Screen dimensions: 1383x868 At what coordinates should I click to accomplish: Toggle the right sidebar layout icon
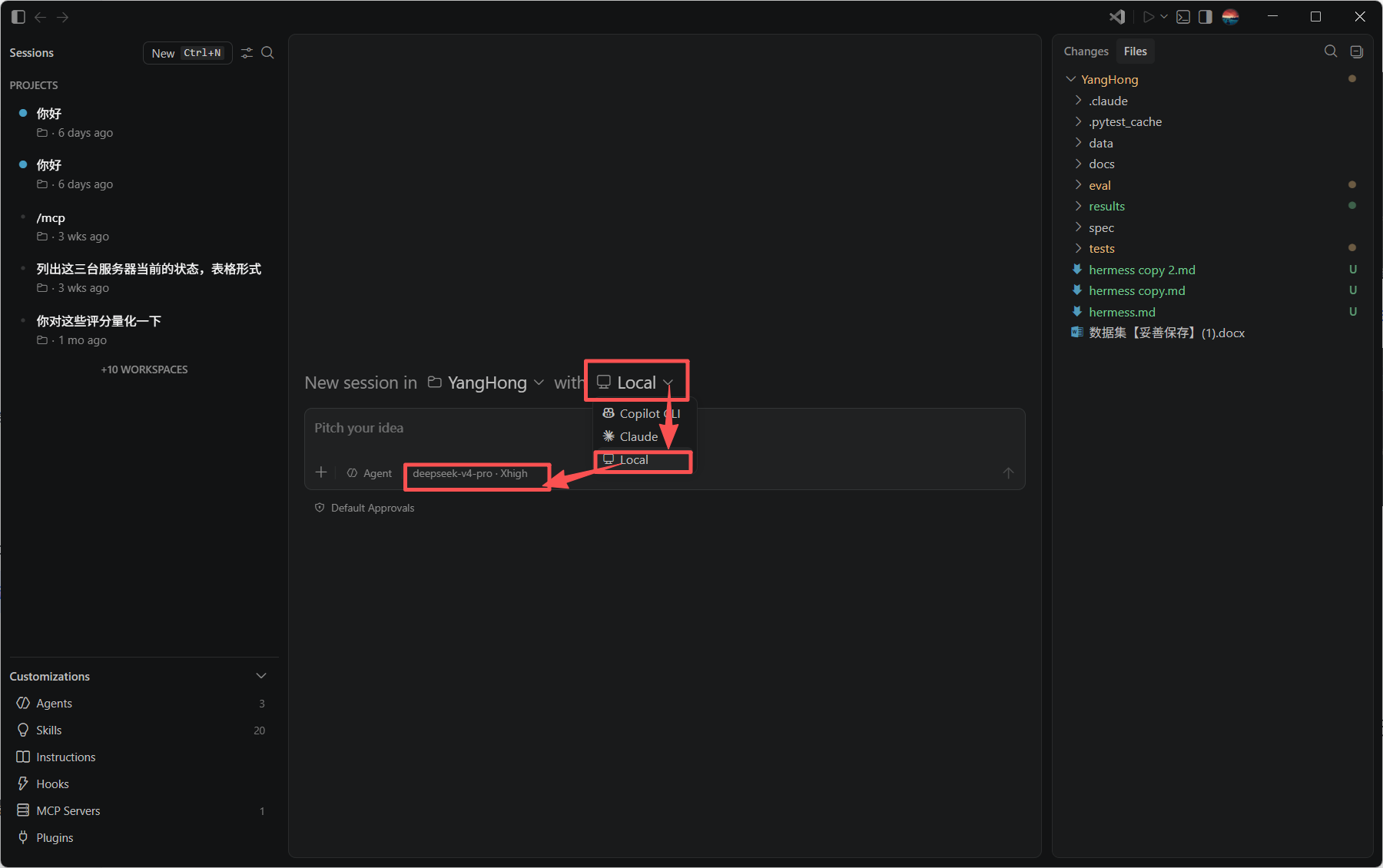point(1206,17)
